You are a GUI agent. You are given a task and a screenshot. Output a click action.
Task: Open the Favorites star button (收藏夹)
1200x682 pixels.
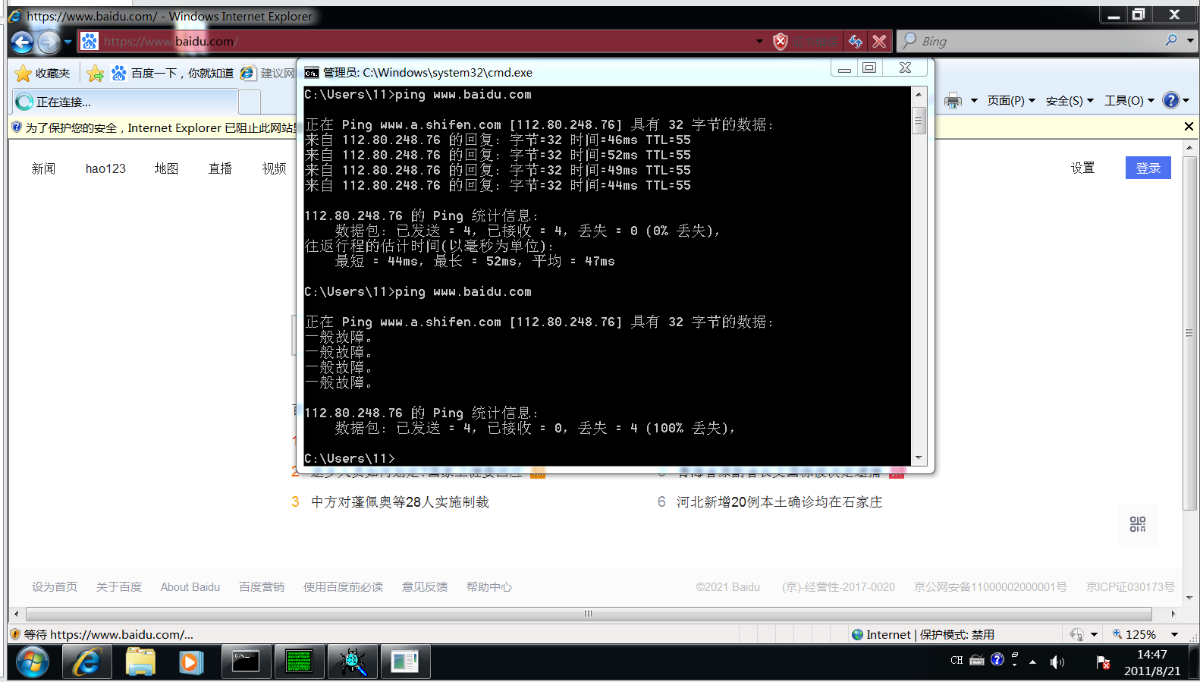coord(42,73)
